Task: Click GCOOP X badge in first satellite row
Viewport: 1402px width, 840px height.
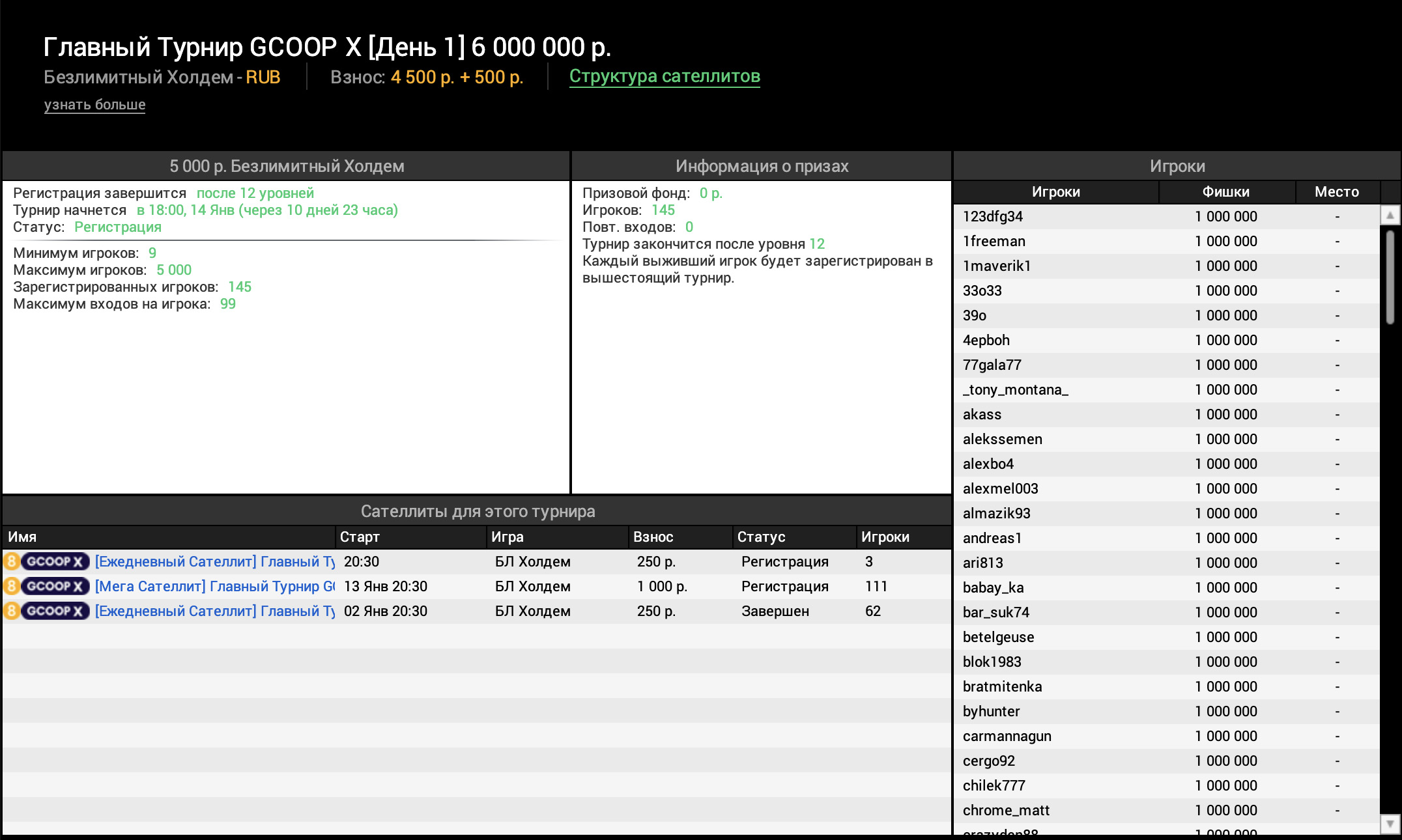Action: [x=55, y=561]
